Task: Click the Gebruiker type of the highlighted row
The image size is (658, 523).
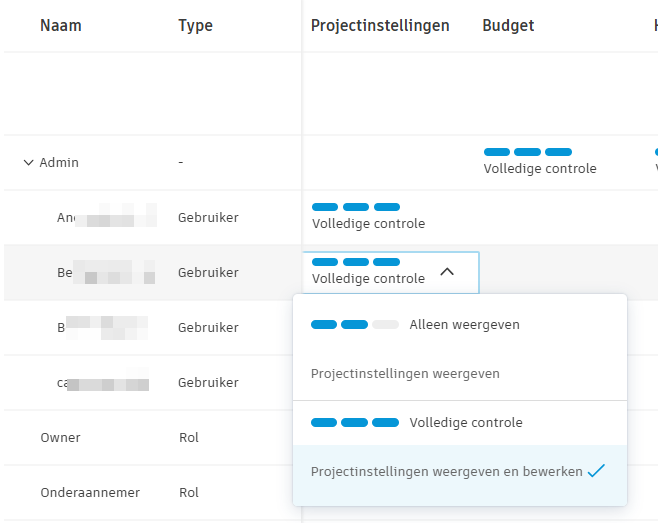Action: (x=208, y=272)
